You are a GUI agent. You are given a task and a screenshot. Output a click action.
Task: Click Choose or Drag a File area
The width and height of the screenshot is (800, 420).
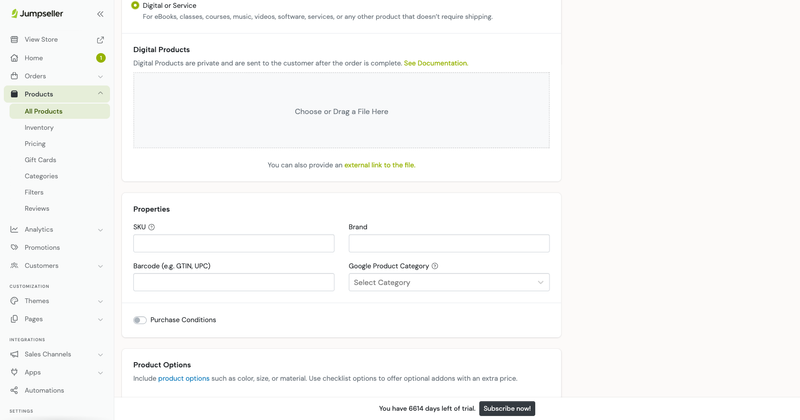tap(341, 110)
